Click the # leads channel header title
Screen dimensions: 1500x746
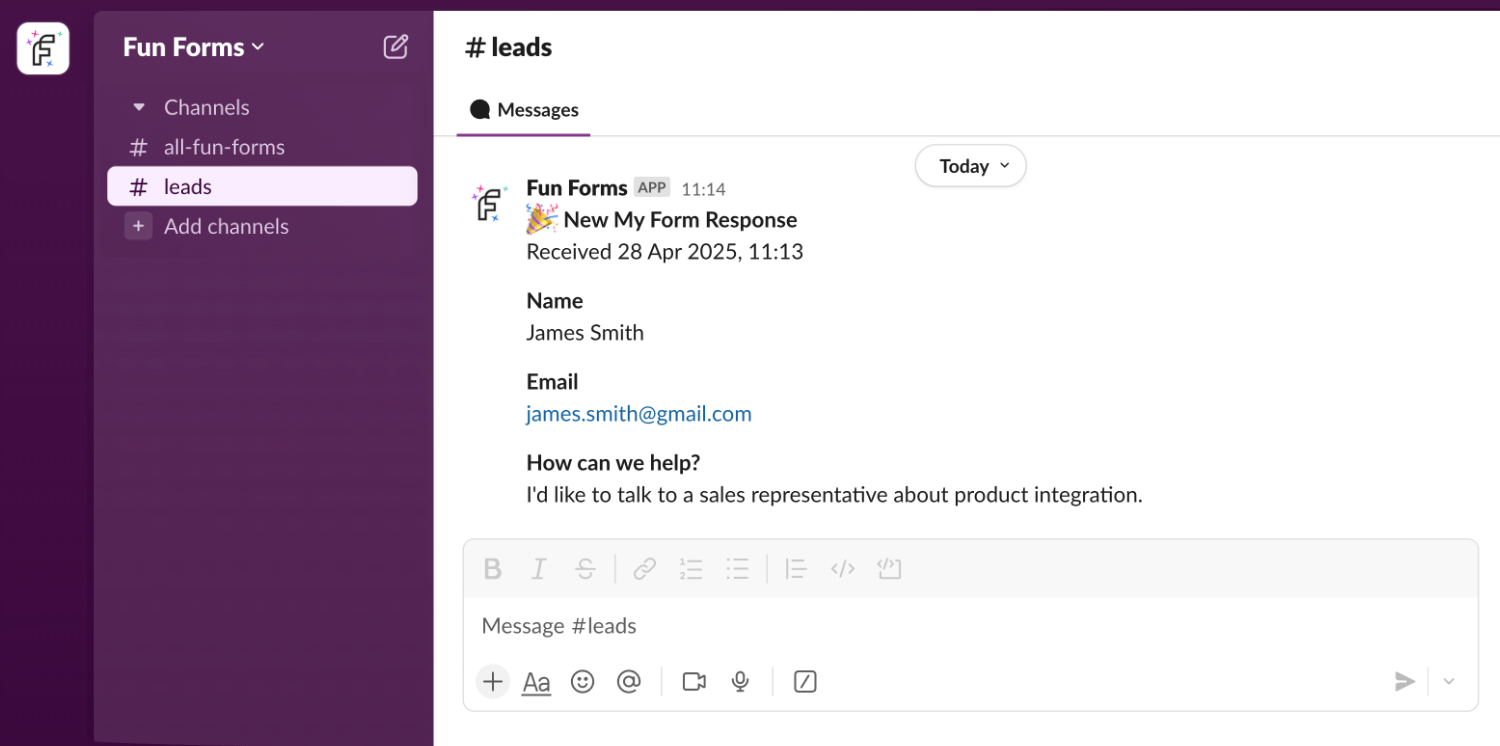509,47
